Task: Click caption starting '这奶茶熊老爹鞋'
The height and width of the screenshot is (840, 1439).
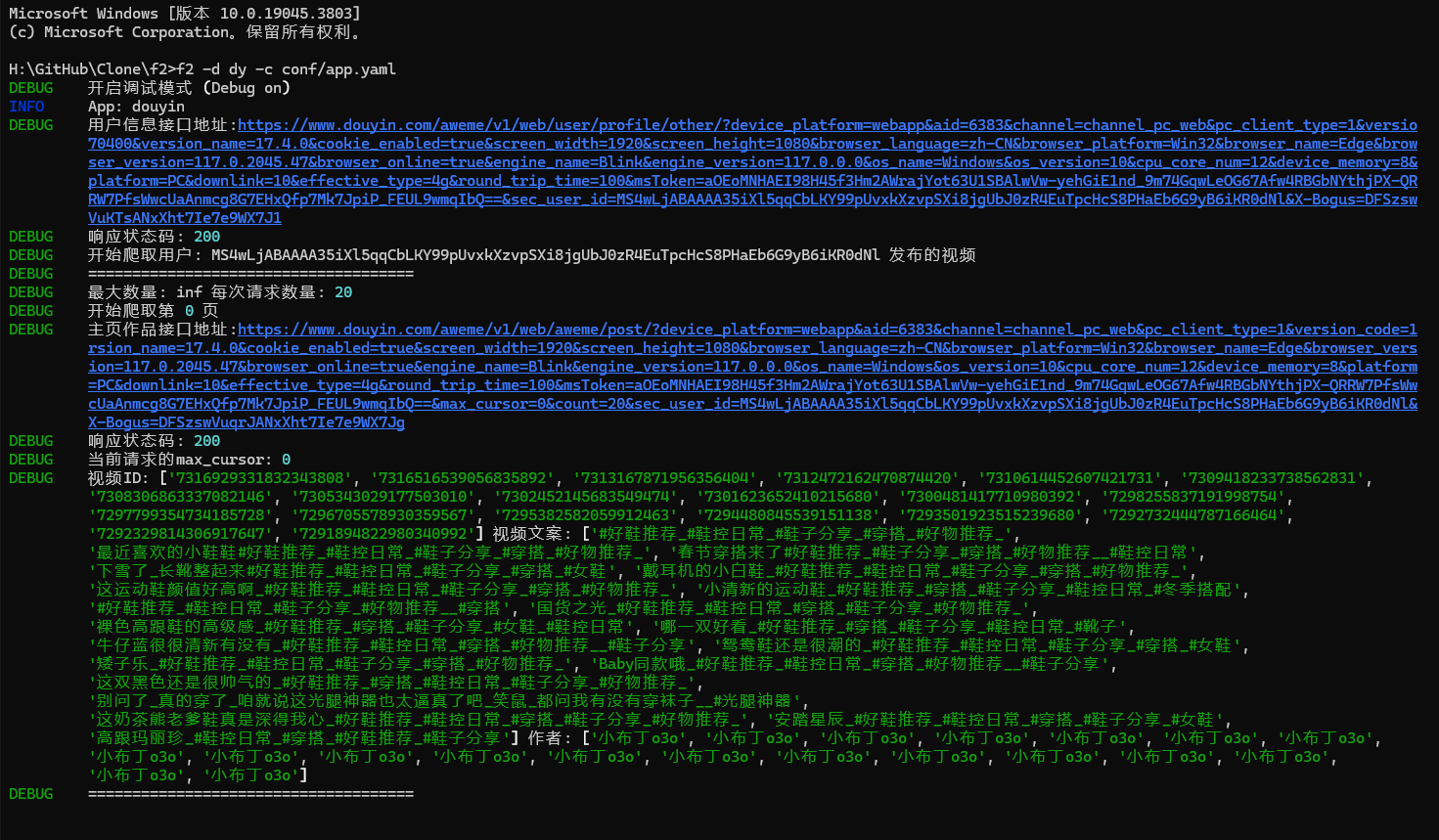Action: coord(417,720)
